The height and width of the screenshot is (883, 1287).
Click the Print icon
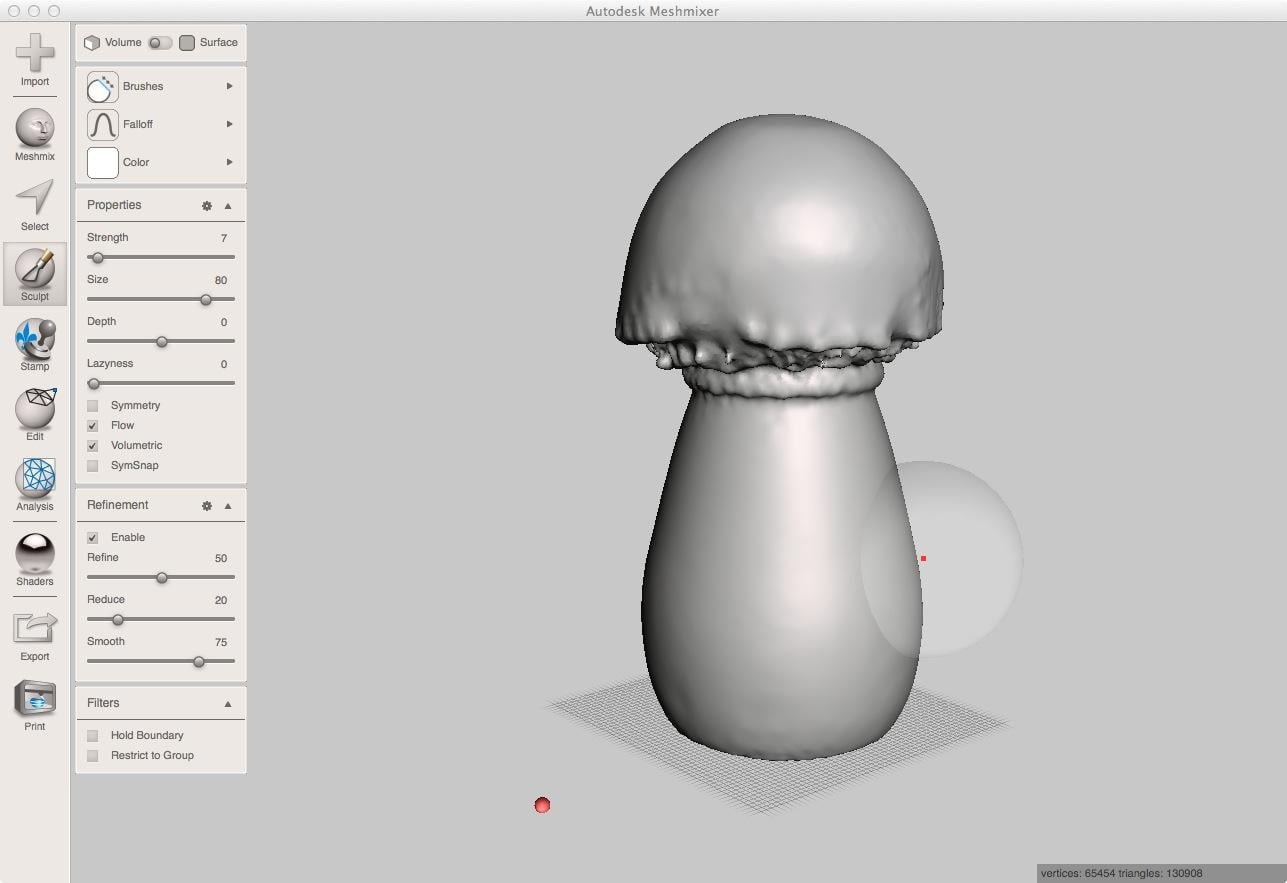coord(35,698)
